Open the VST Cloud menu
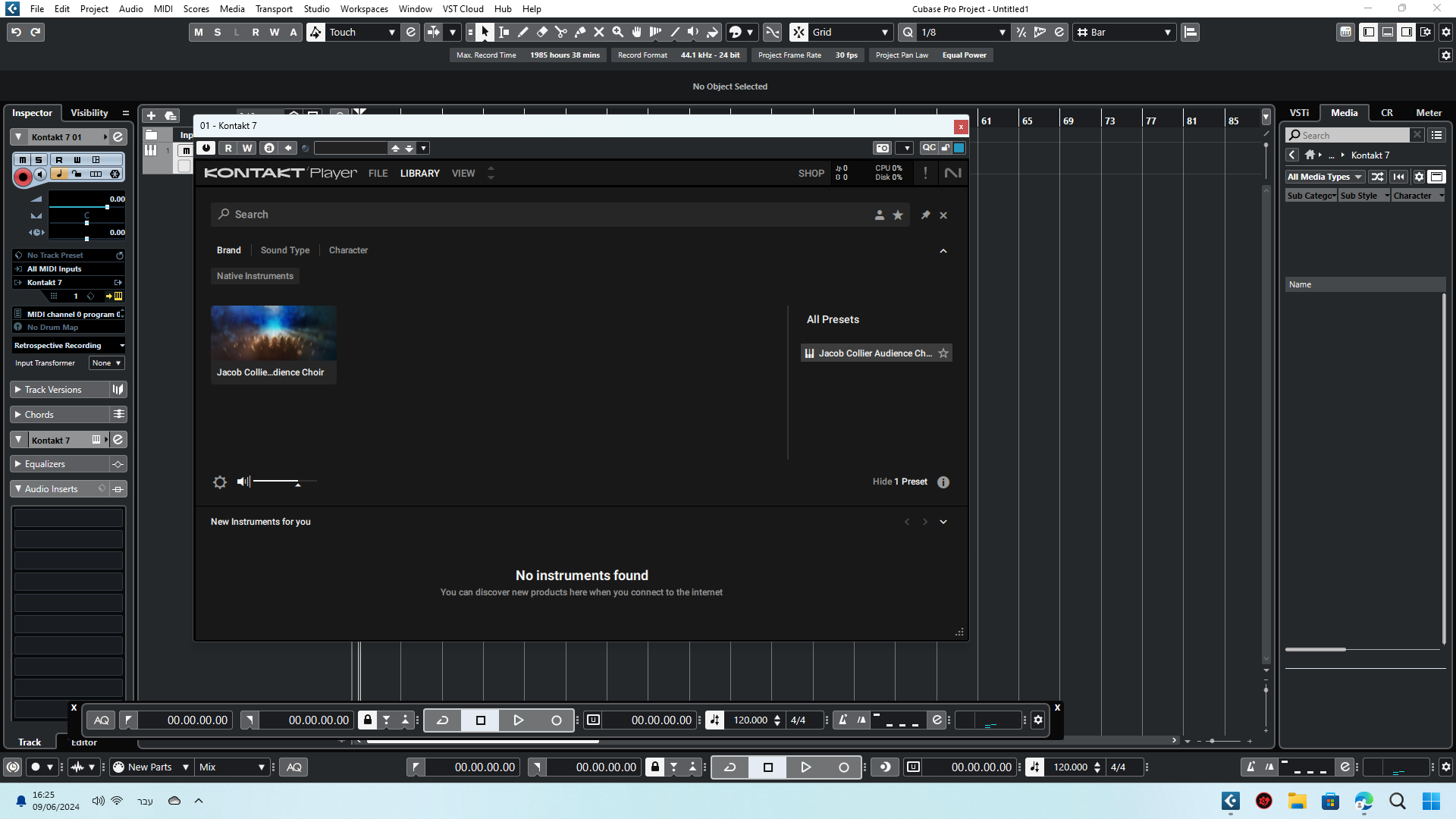The image size is (1456, 819). pyautogui.click(x=463, y=9)
